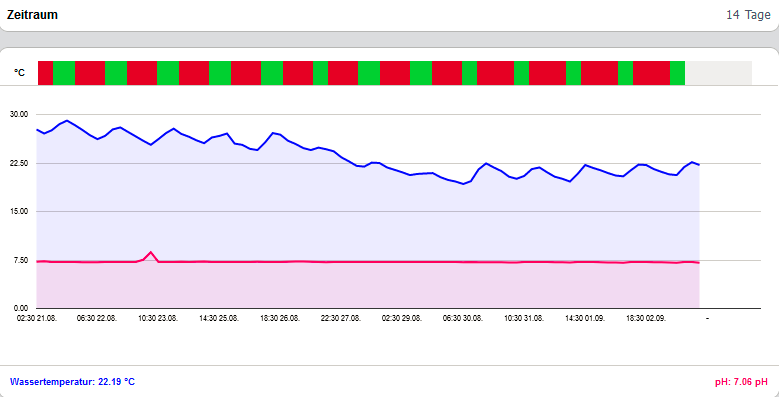Select the "22:30 27.08." x-axis label
This screenshot has width=779, height=397.
(341, 318)
